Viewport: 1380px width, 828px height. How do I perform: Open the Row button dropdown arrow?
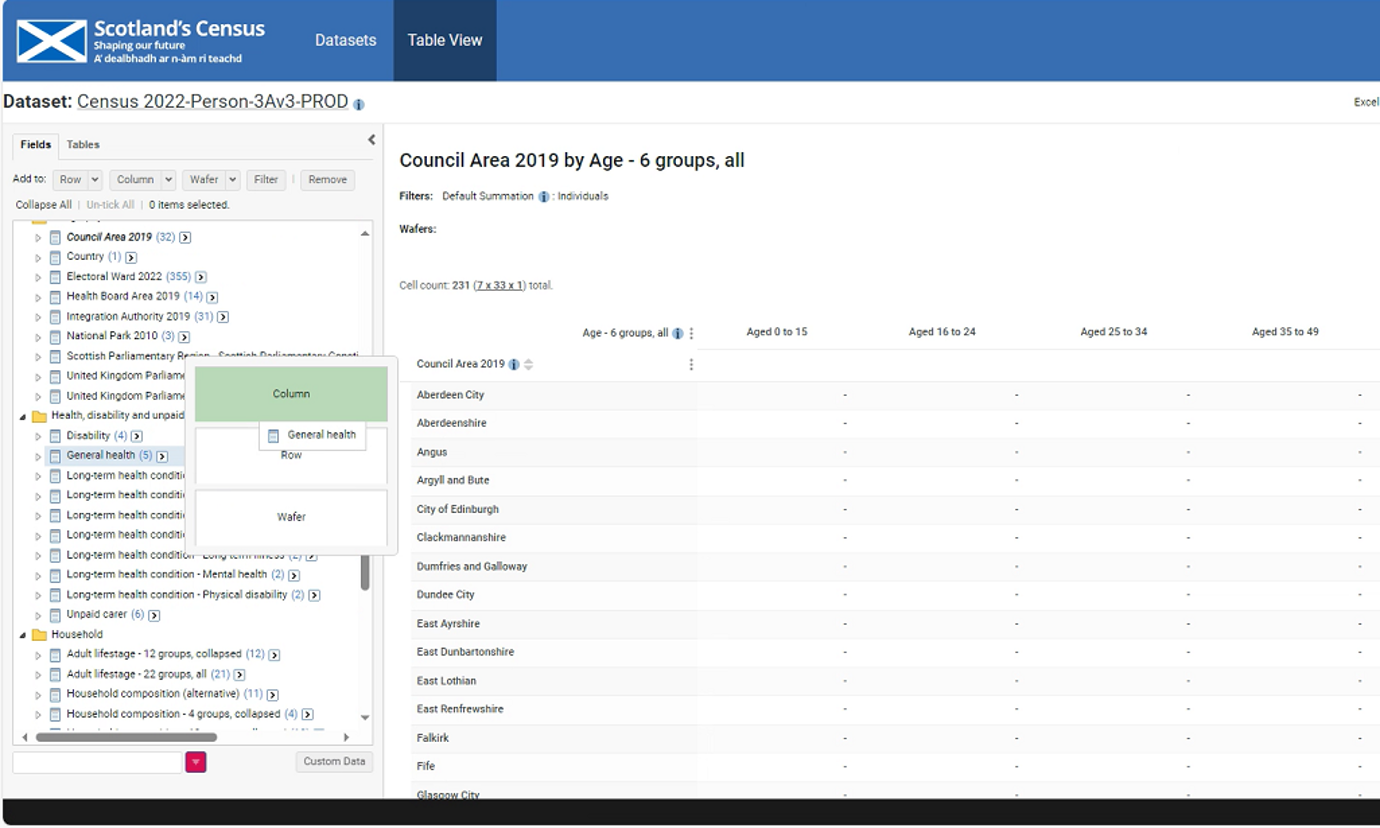[x=95, y=180]
